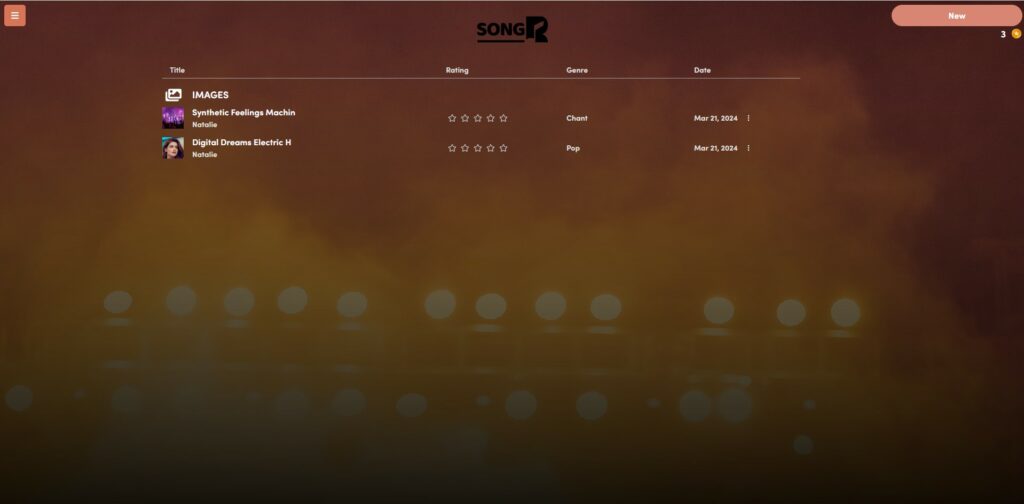Sort by Rating column header
This screenshot has height=504, width=1024.
[457, 70]
